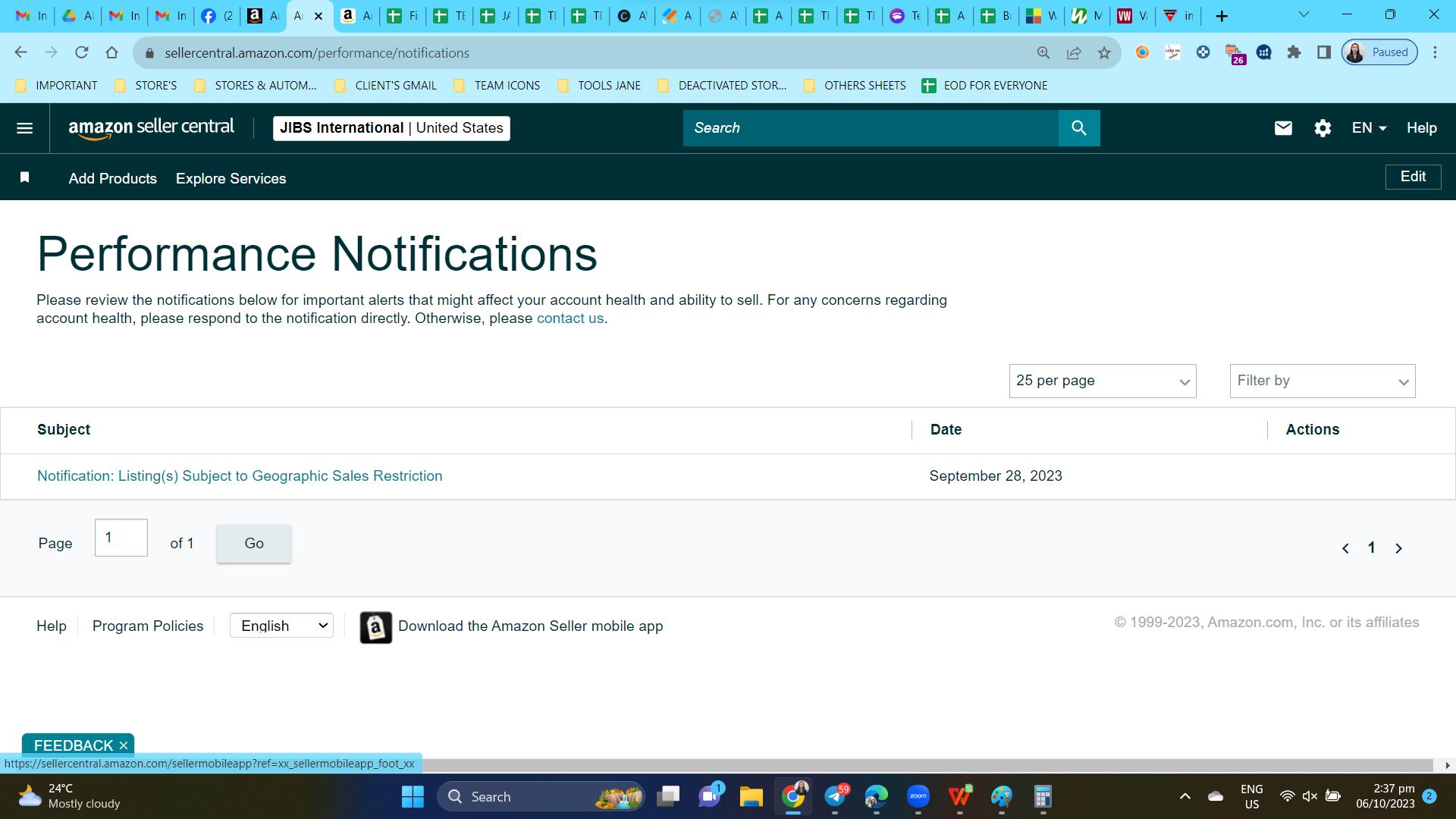Click the browser back arrow
The image size is (1456, 819).
[x=20, y=52]
